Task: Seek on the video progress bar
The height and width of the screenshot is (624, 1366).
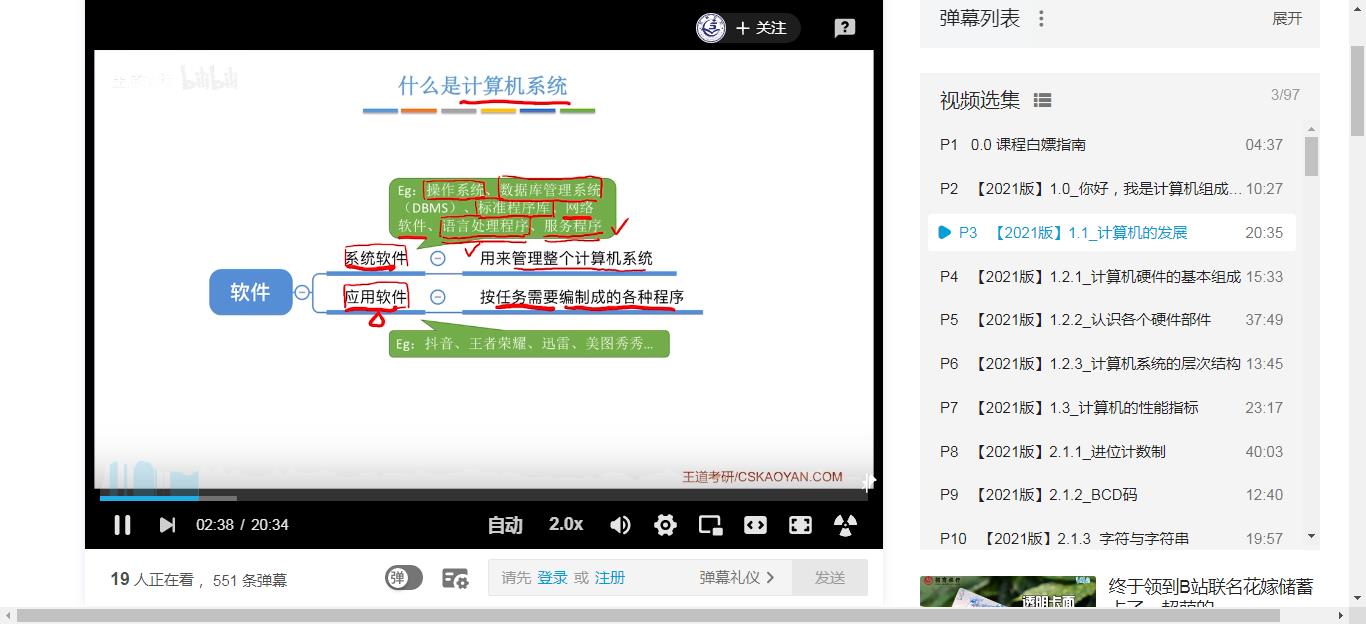Action: (484, 497)
